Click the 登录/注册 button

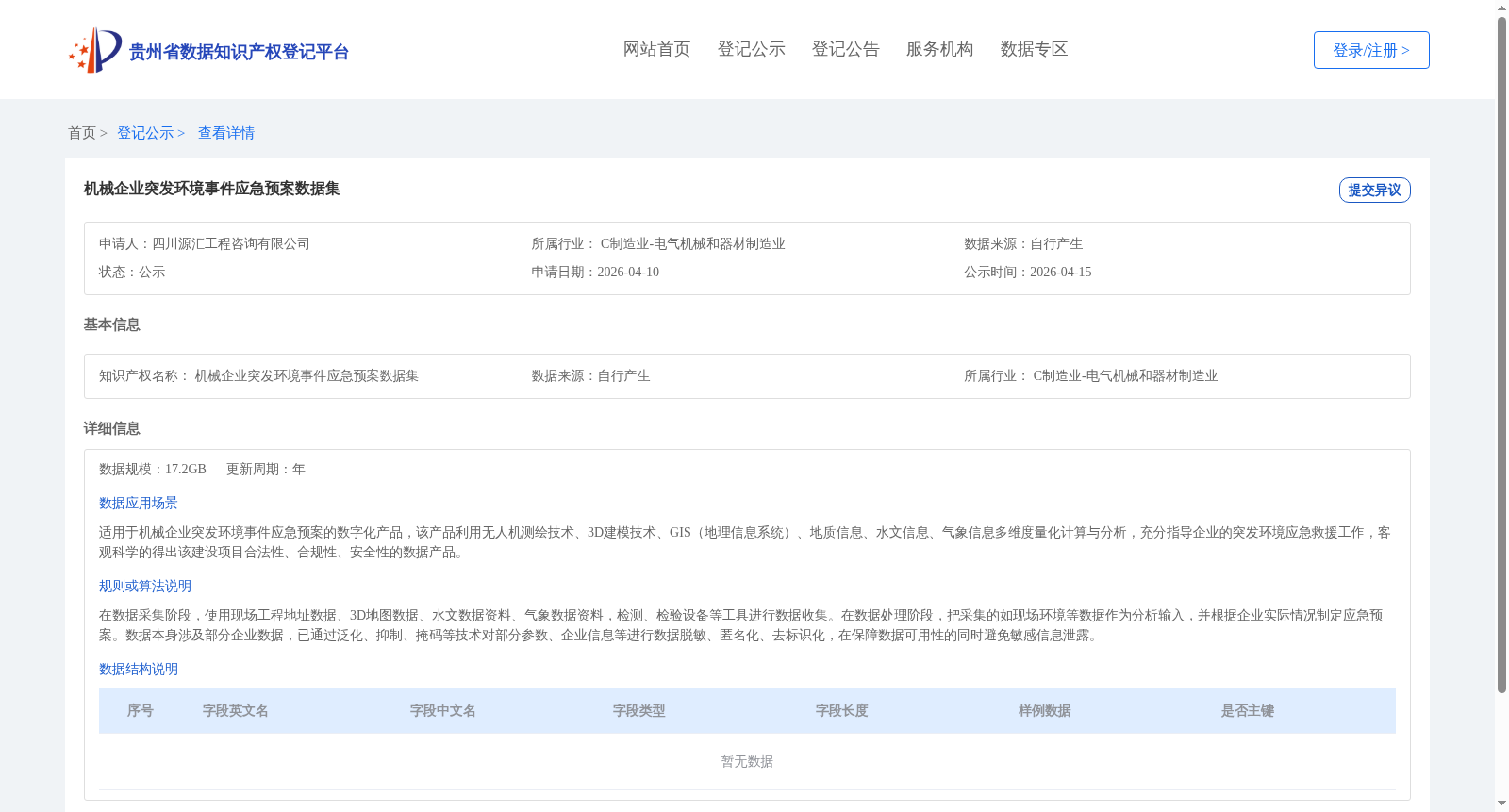tap(1371, 50)
